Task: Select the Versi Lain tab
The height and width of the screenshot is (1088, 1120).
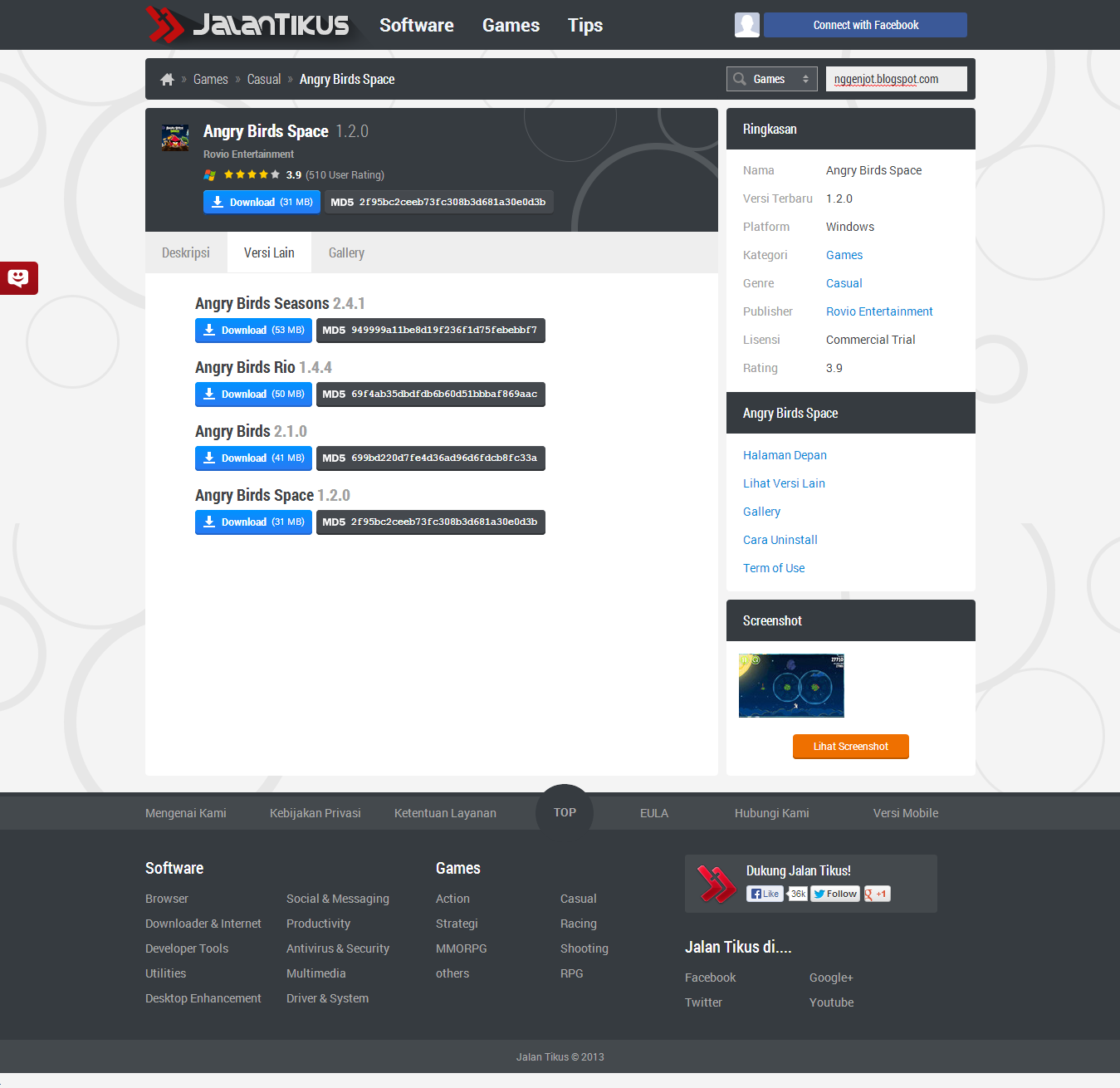Action: pos(269,252)
